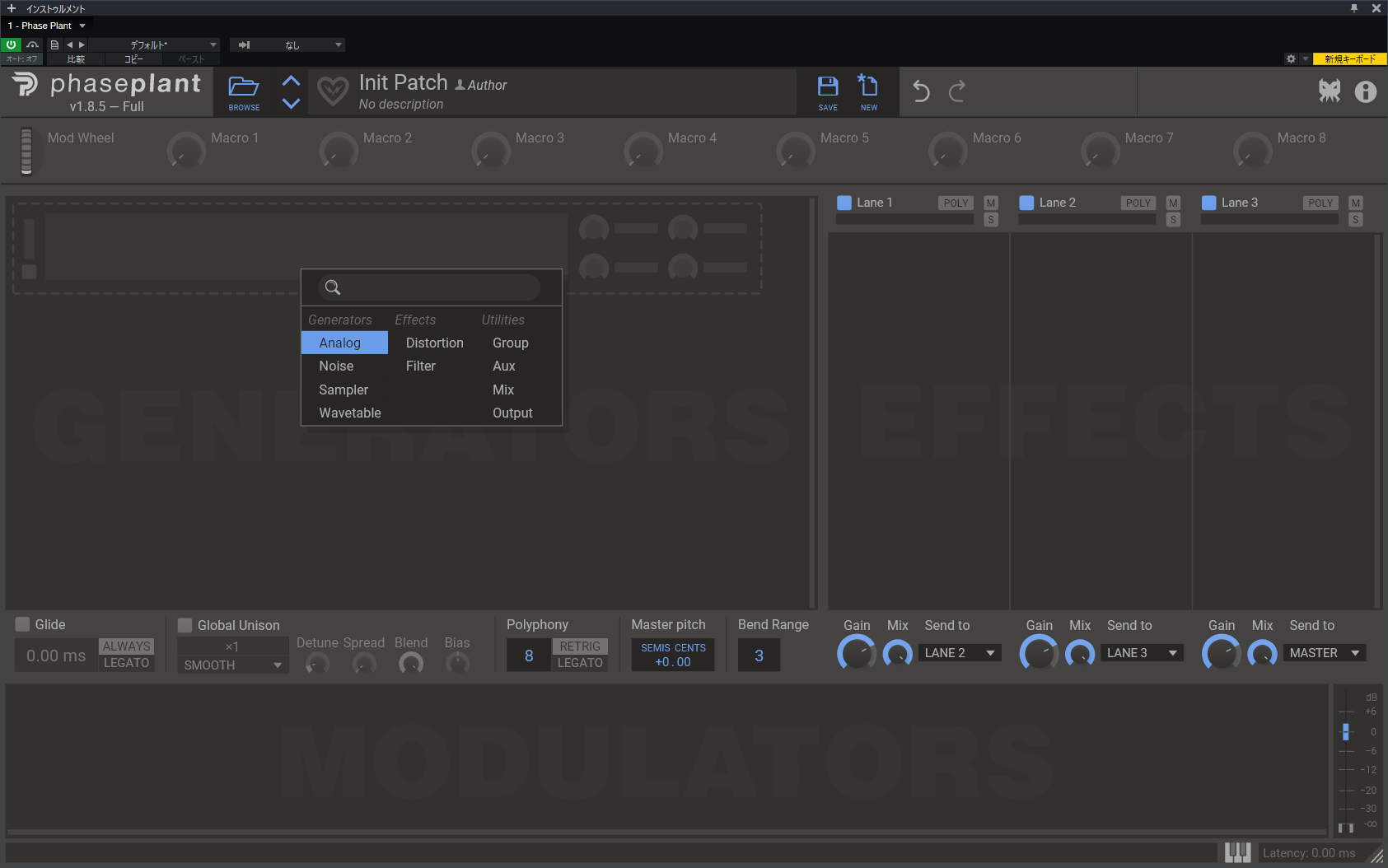Toggle Lane 1 enable box
This screenshot has height=868, width=1388.
[844, 203]
